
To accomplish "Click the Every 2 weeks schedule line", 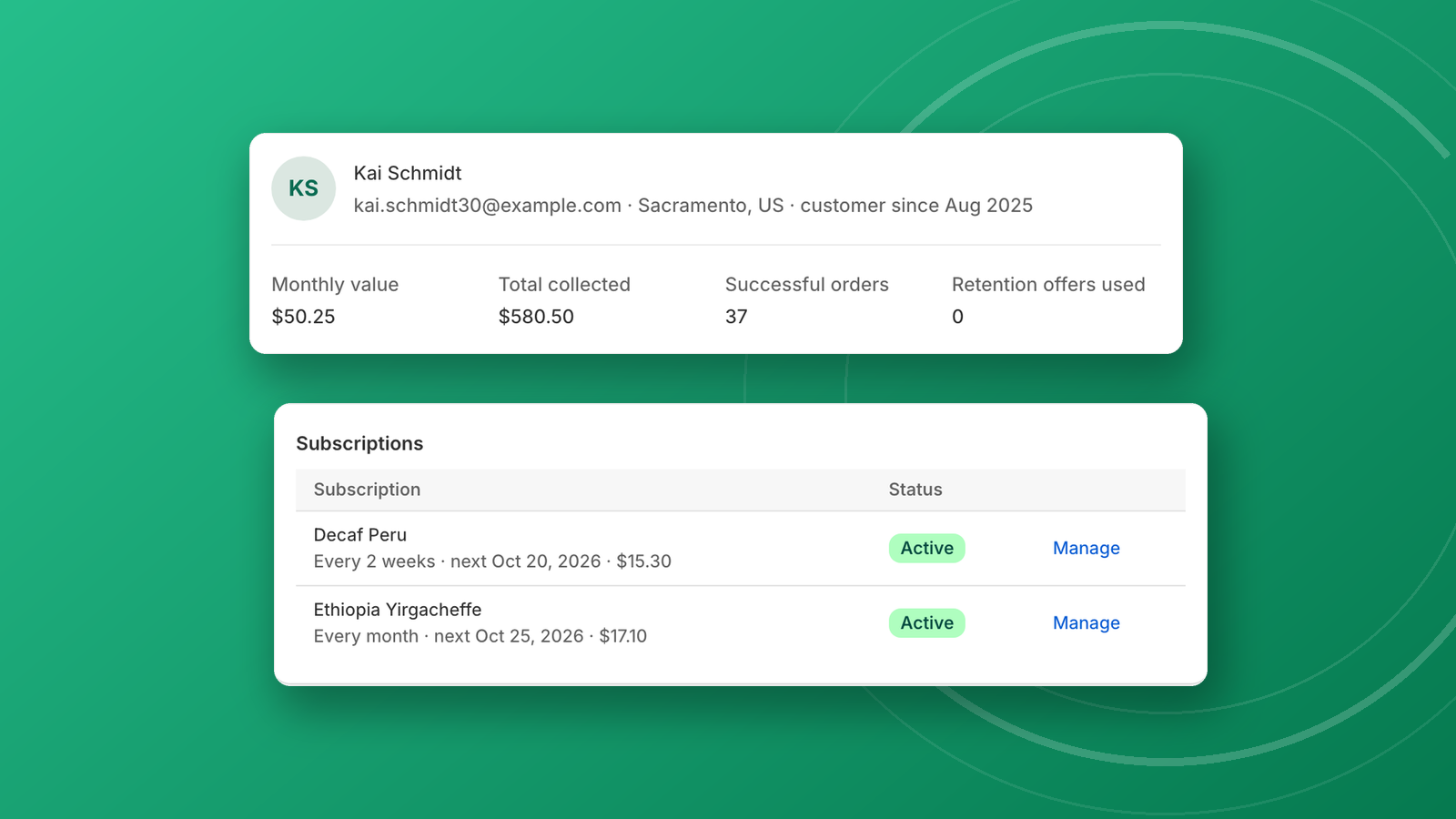I will (x=492, y=561).
